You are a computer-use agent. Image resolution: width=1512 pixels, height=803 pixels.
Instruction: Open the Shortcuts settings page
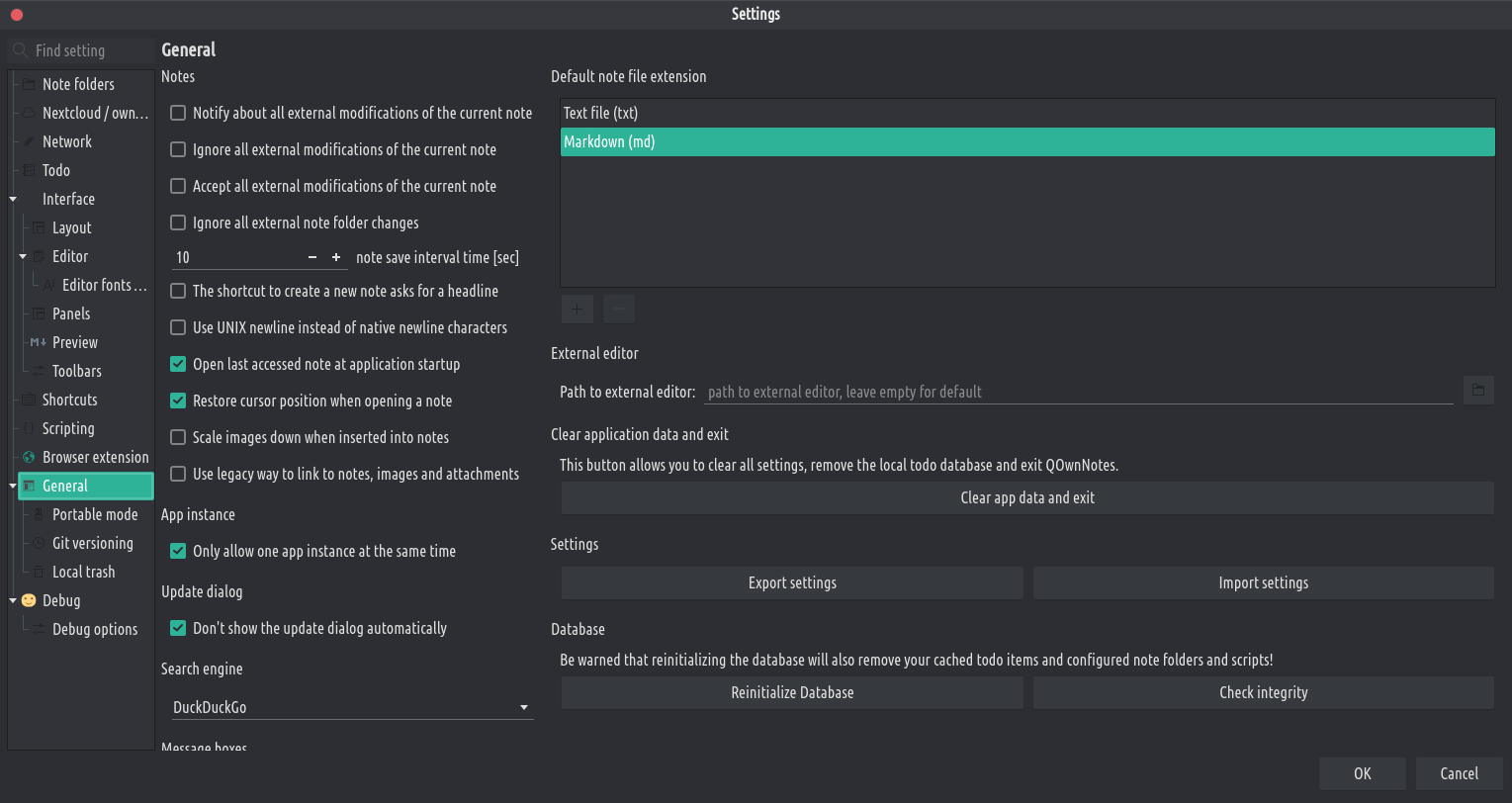tap(69, 400)
